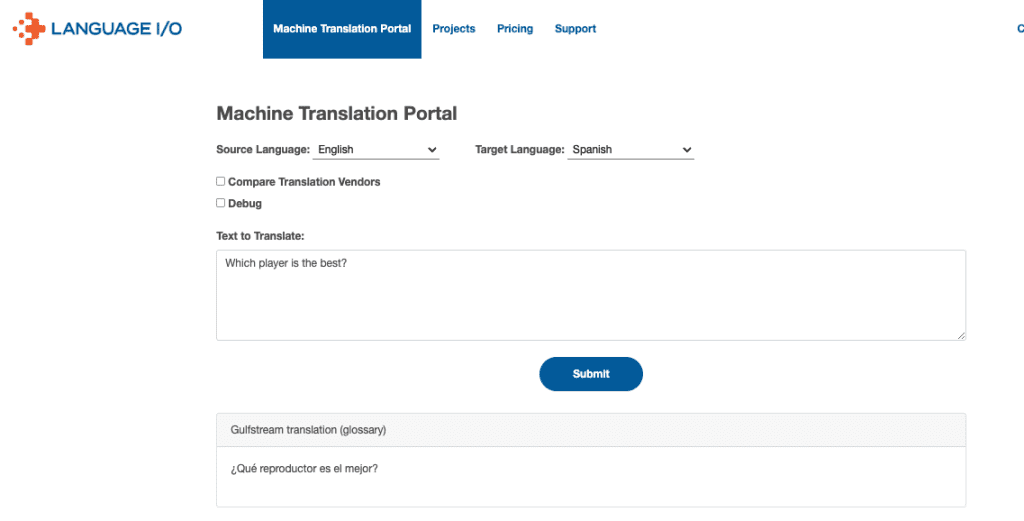Click the cut-off link at right of navbar
Screen dimensions: 1024x521
tap(1019, 29)
